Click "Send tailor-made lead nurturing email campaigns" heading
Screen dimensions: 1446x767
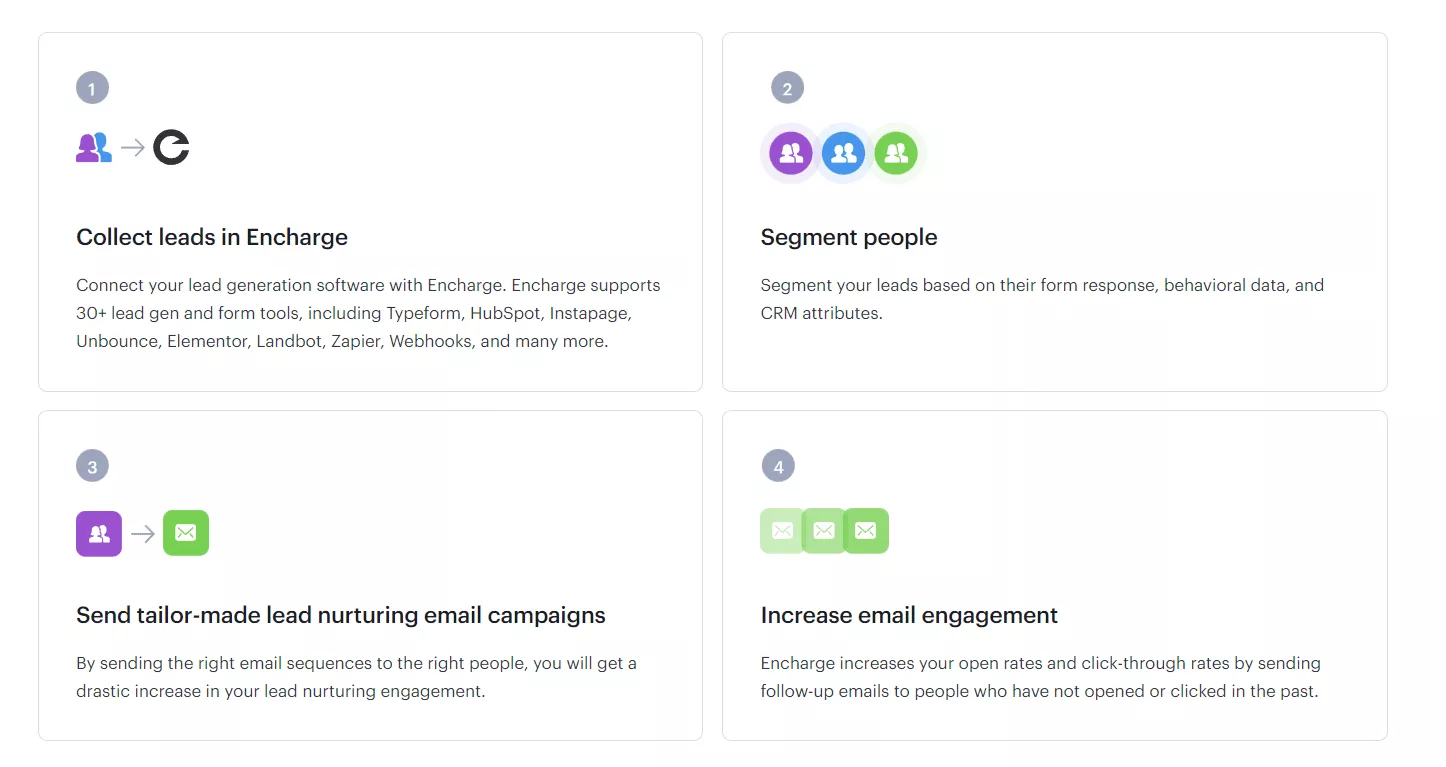tap(341, 615)
